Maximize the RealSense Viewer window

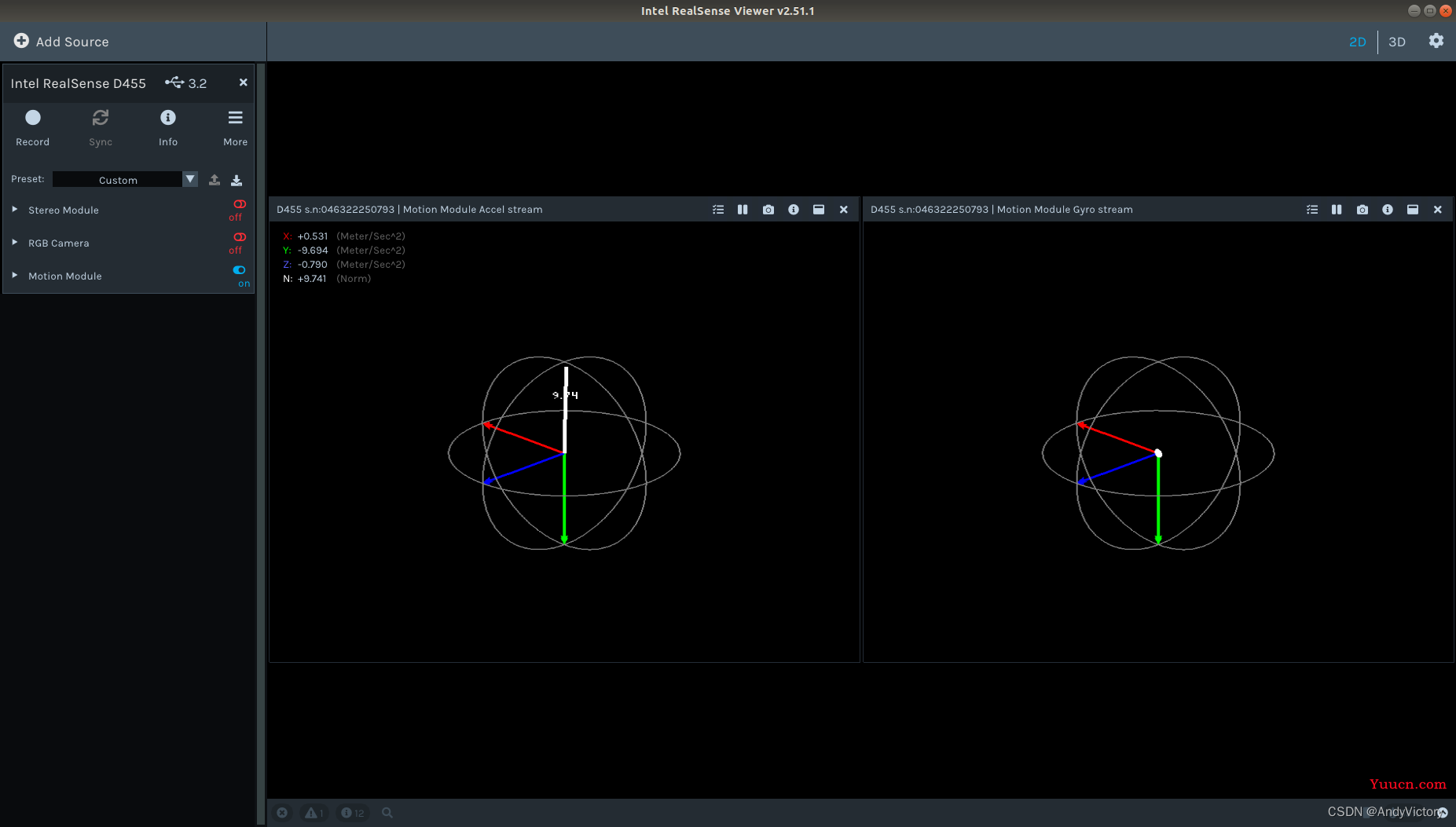tap(1429, 11)
